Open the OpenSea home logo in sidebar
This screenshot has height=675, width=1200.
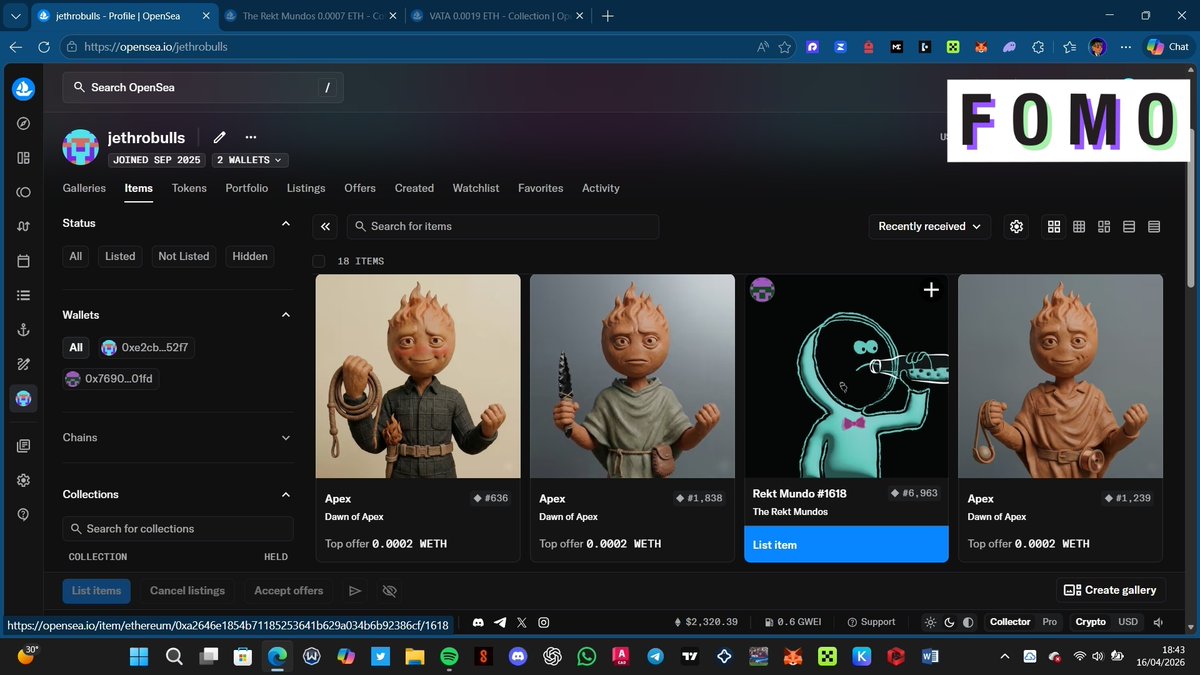(23, 88)
